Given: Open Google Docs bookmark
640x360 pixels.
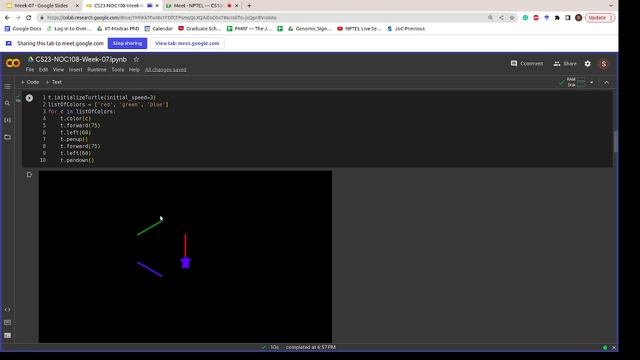Looking at the screenshot, I should point(23,29).
